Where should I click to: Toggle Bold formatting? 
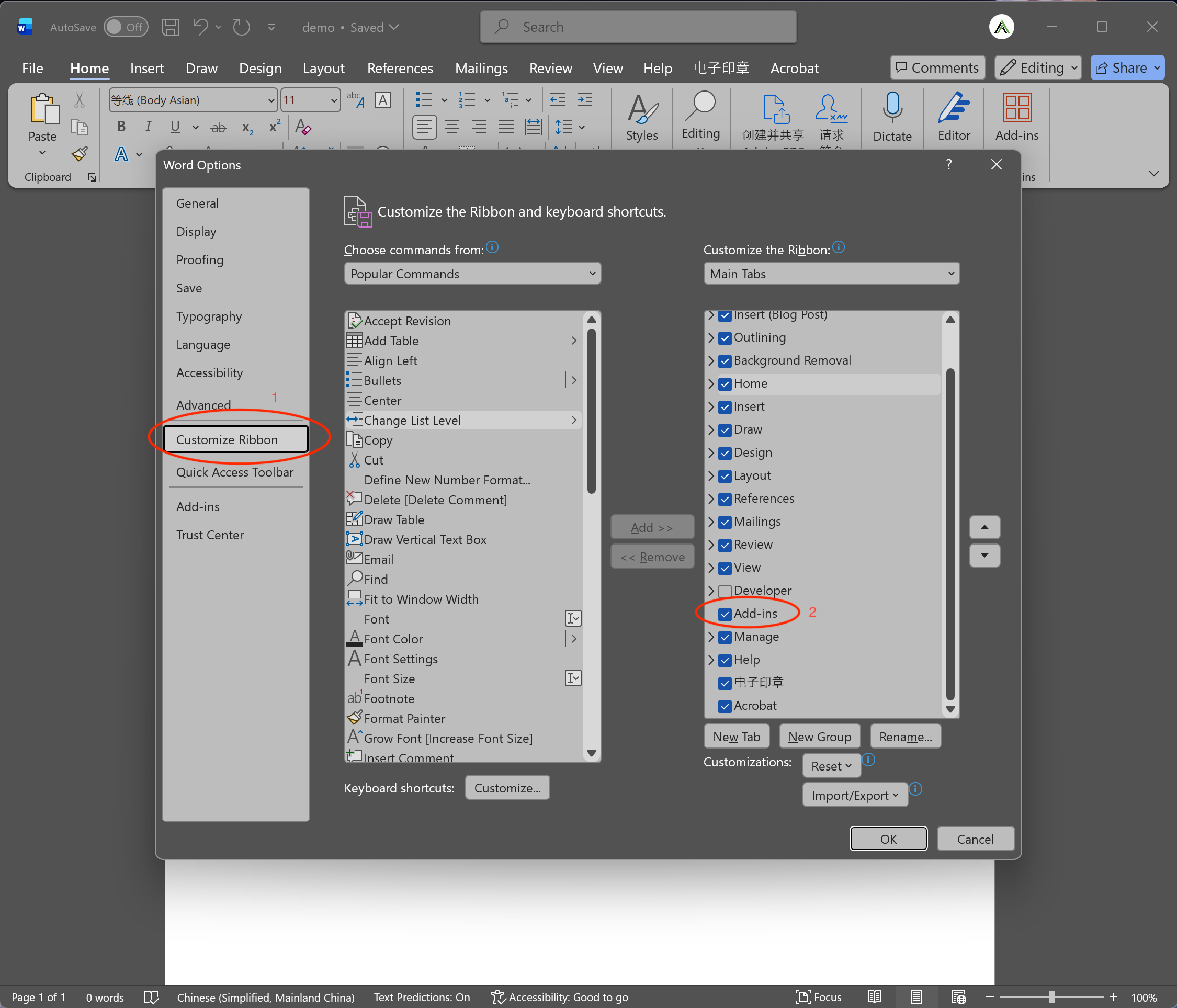tap(120, 127)
